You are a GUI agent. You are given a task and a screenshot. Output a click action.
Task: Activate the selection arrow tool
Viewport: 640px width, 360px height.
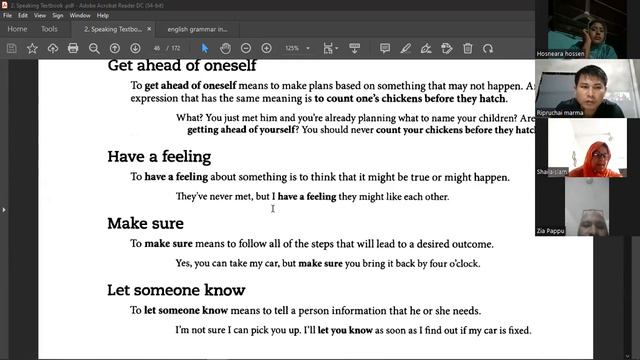[x=205, y=48]
